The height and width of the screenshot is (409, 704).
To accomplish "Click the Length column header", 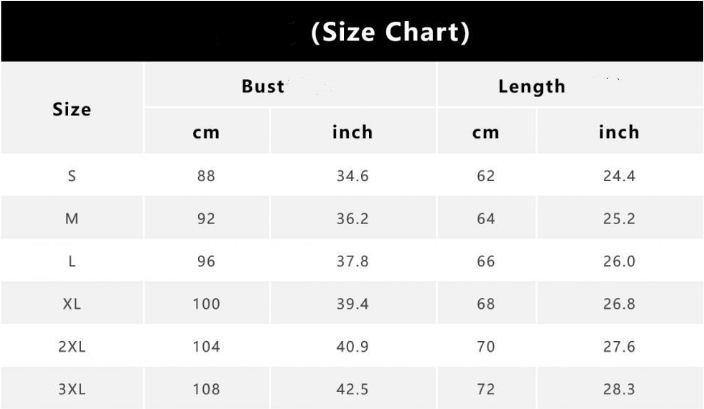I will click(531, 86).
